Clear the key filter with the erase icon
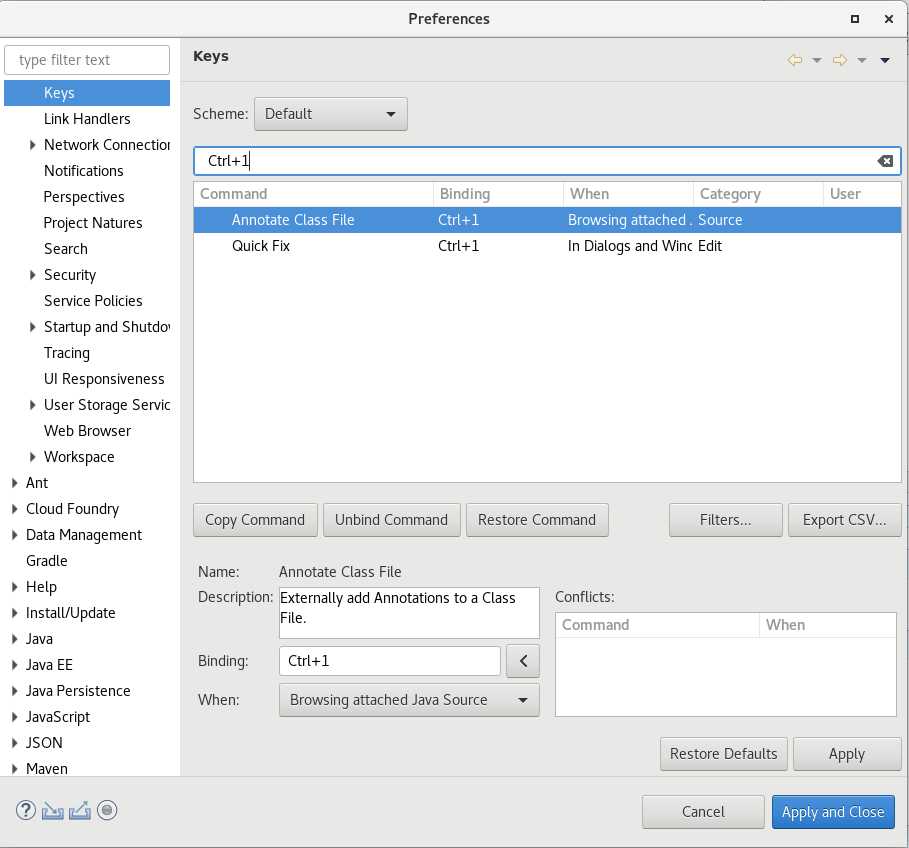 pos(885,161)
